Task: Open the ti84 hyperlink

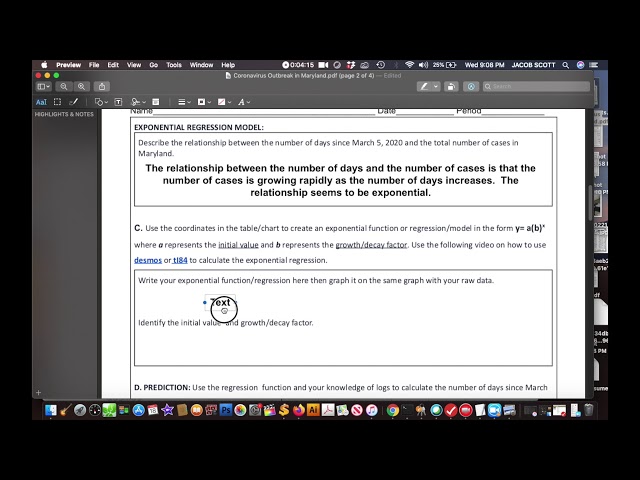Action: pyautogui.click(x=180, y=260)
